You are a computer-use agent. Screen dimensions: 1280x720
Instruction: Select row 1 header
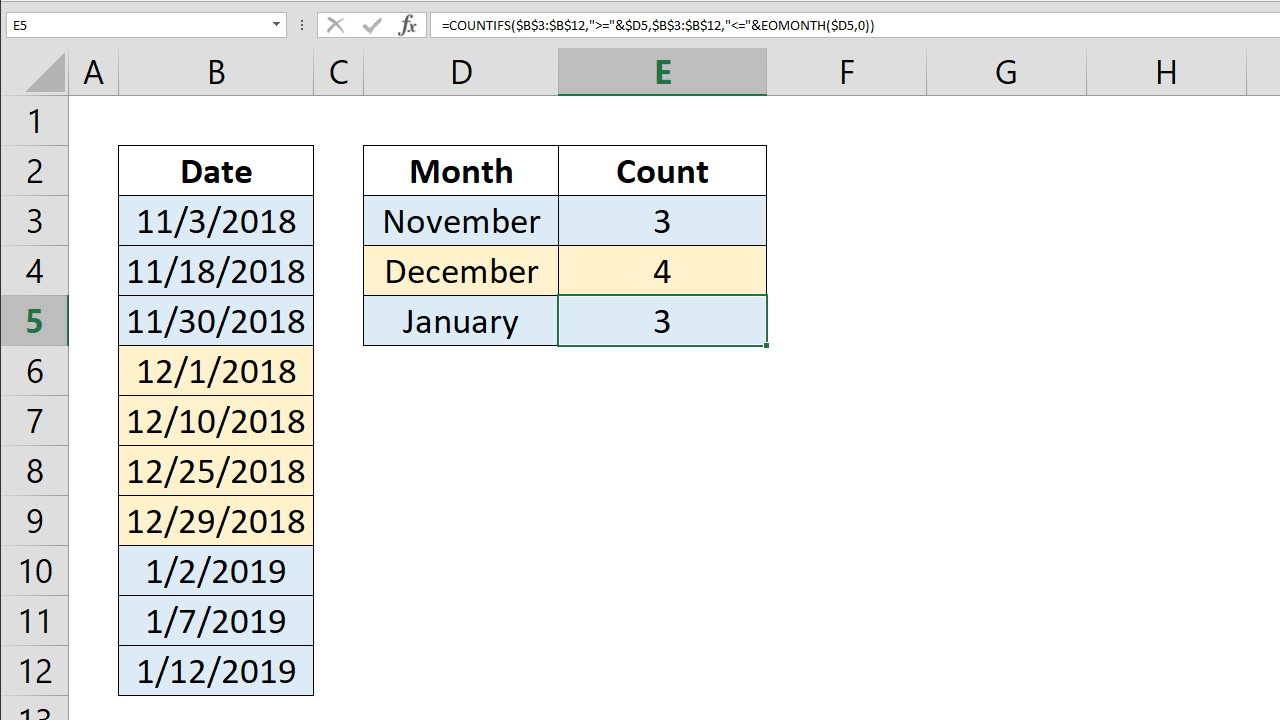[34, 121]
